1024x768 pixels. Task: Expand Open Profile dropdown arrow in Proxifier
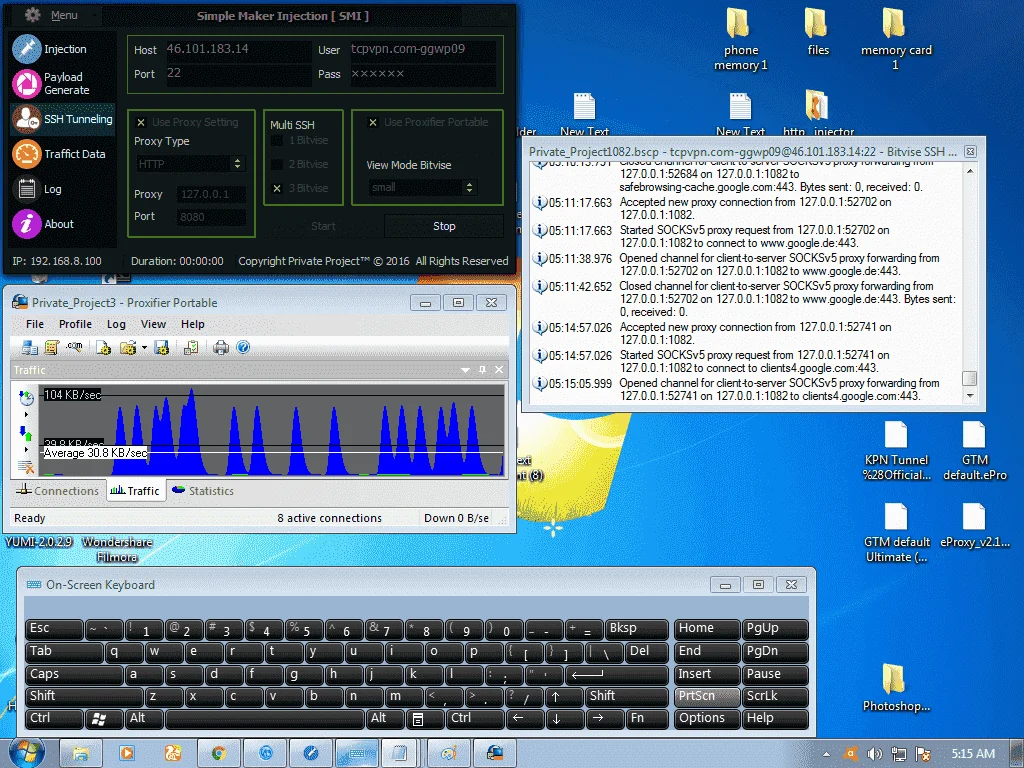tap(144, 347)
